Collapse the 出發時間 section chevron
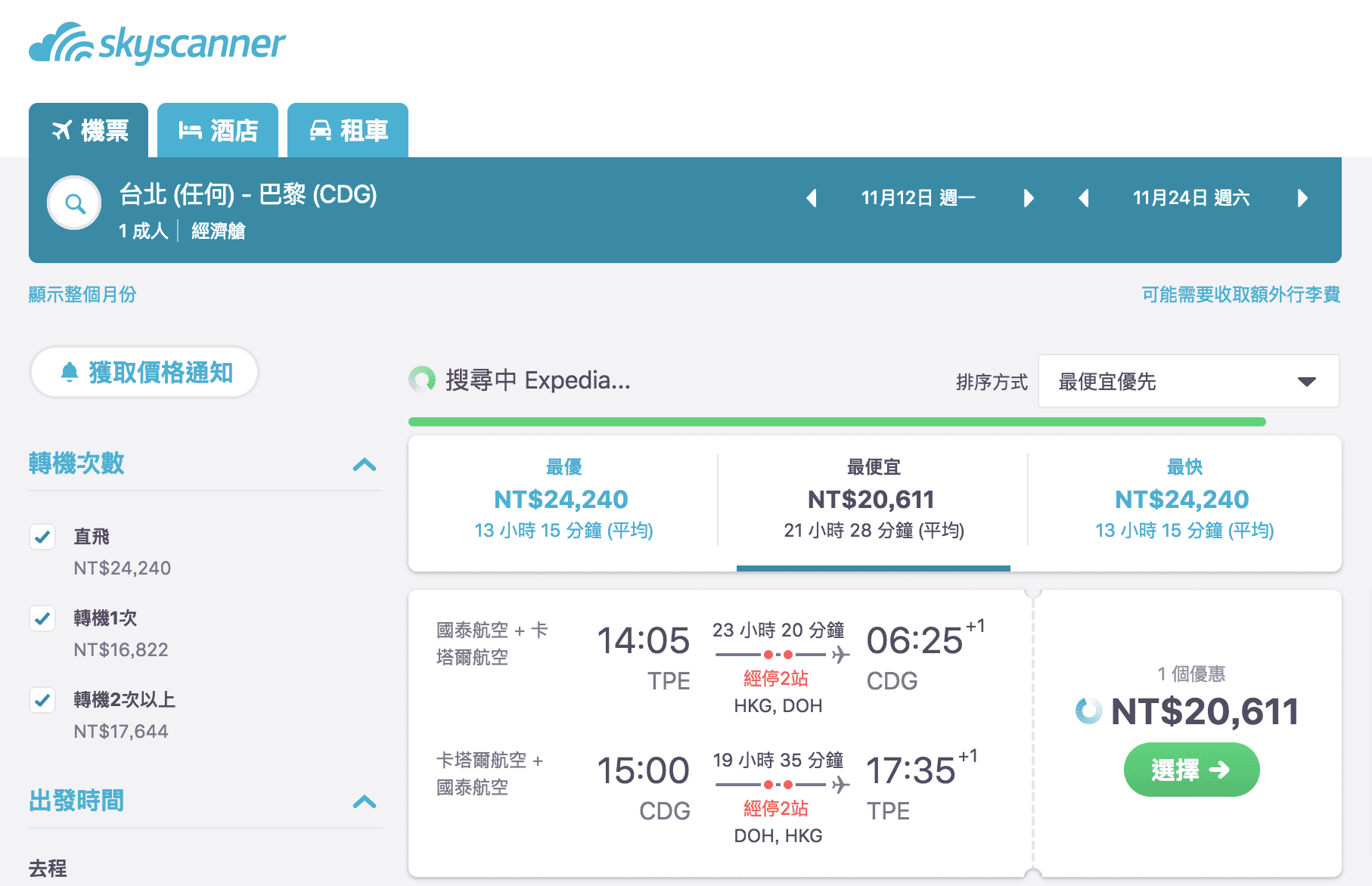1372x886 pixels. click(365, 801)
